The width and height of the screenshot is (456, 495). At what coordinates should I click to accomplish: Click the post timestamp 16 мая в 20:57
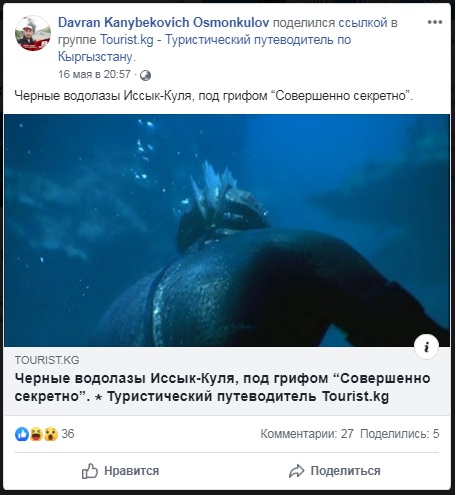pyautogui.click(x=94, y=74)
